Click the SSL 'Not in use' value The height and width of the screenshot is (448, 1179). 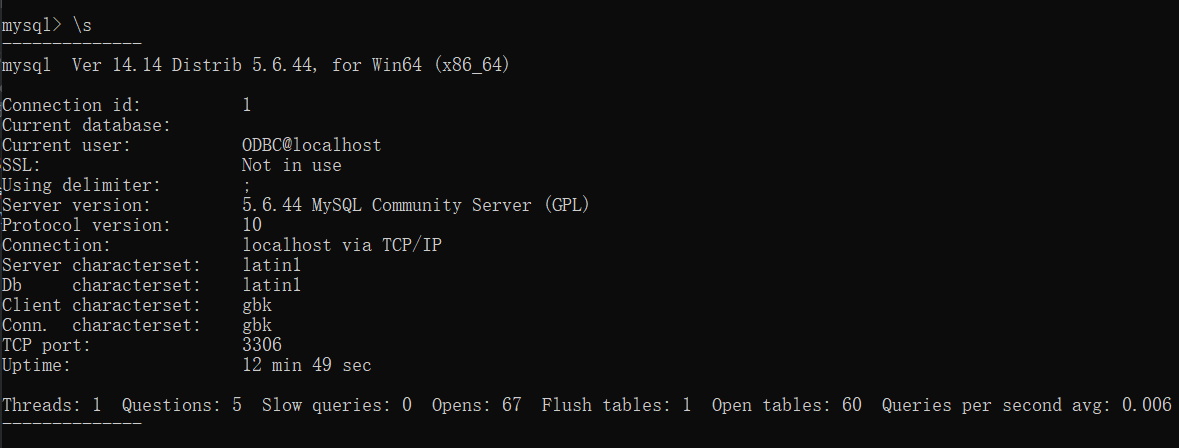[x=291, y=165]
